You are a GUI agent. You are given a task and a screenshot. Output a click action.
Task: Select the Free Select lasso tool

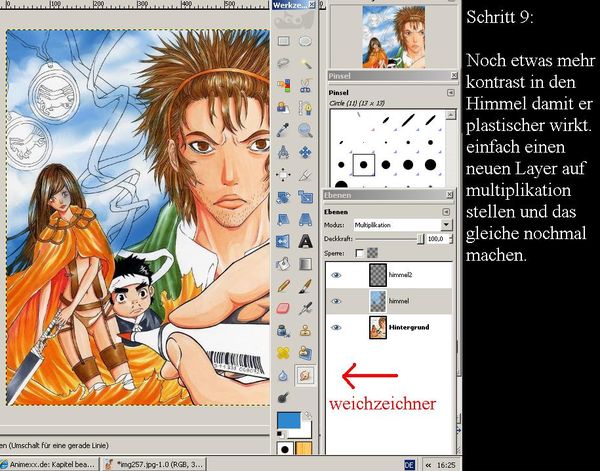tap(283, 63)
